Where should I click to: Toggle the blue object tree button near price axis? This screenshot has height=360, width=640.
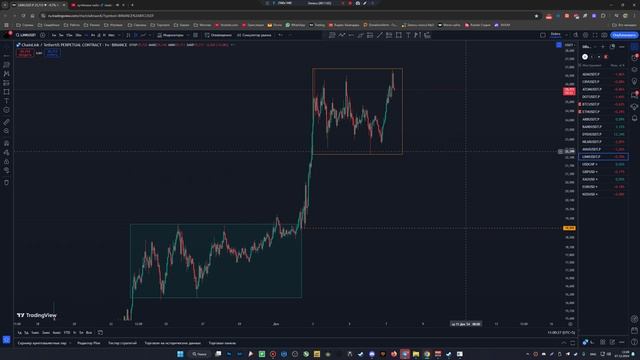pos(559,45)
